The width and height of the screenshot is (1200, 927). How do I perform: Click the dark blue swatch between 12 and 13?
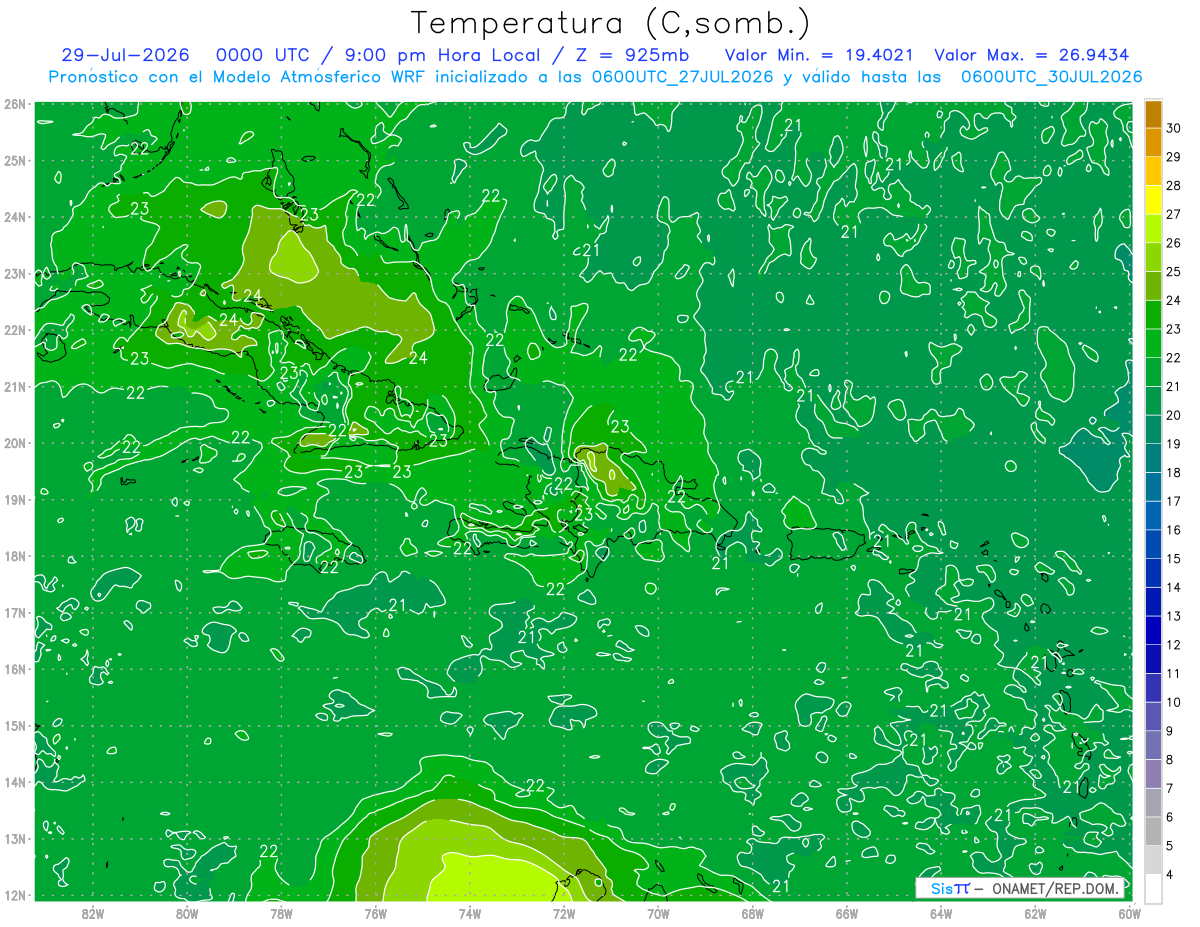coord(1153,630)
